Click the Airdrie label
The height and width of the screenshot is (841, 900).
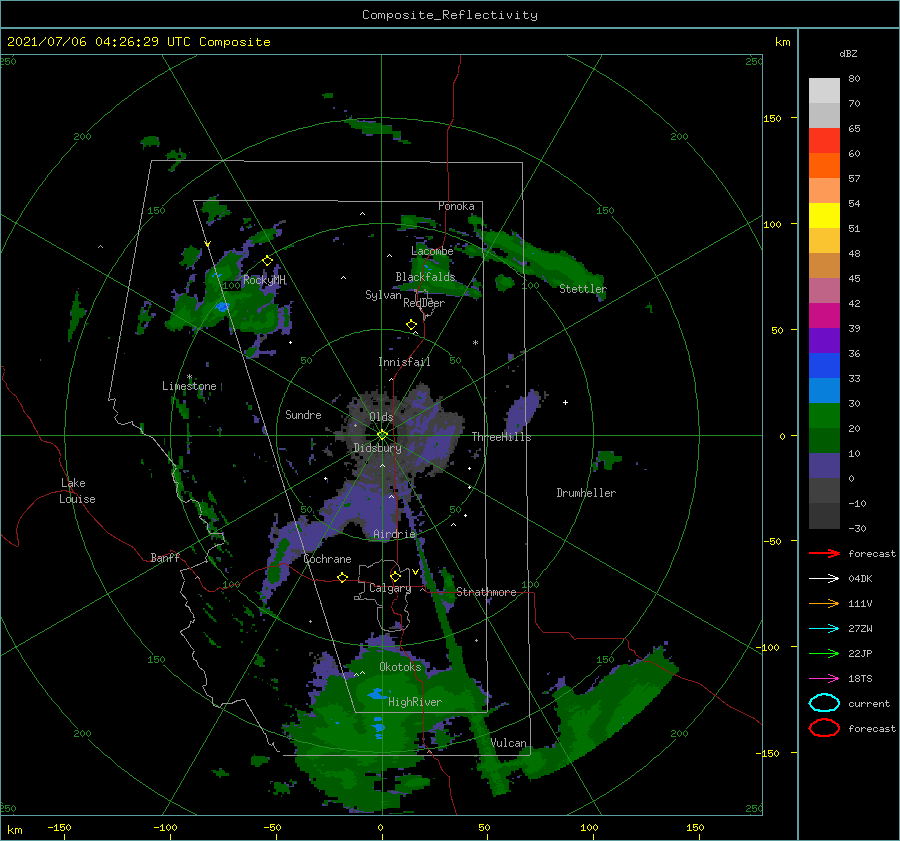394,534
